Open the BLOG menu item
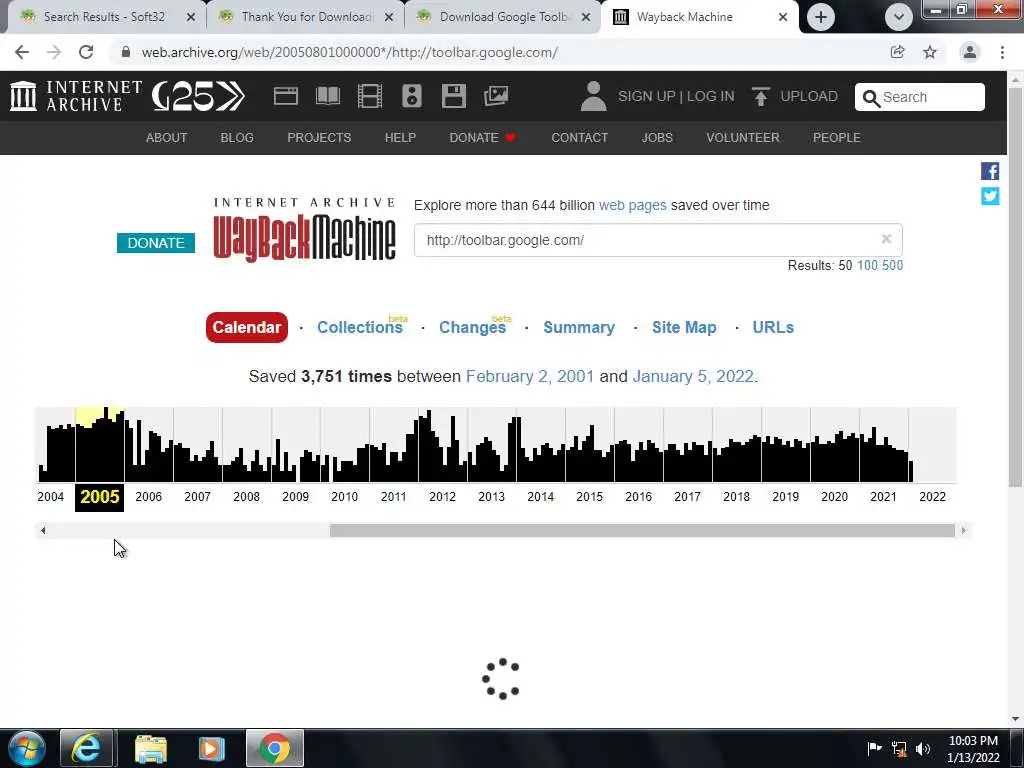 [x=237, y=138]
